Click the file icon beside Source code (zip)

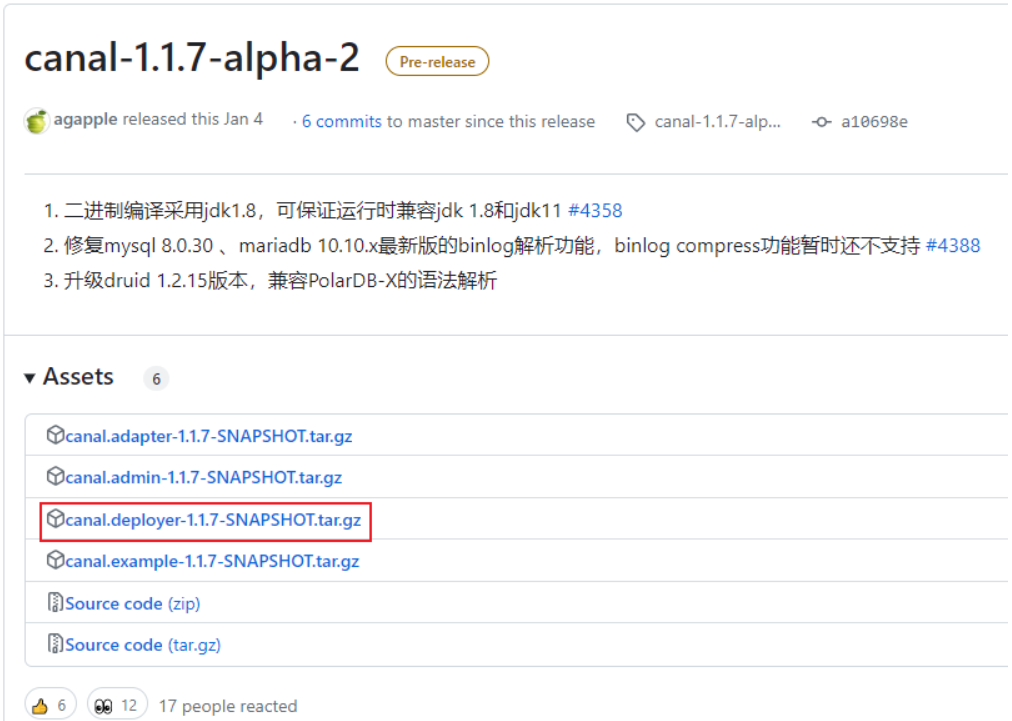(x=56, y=602)
